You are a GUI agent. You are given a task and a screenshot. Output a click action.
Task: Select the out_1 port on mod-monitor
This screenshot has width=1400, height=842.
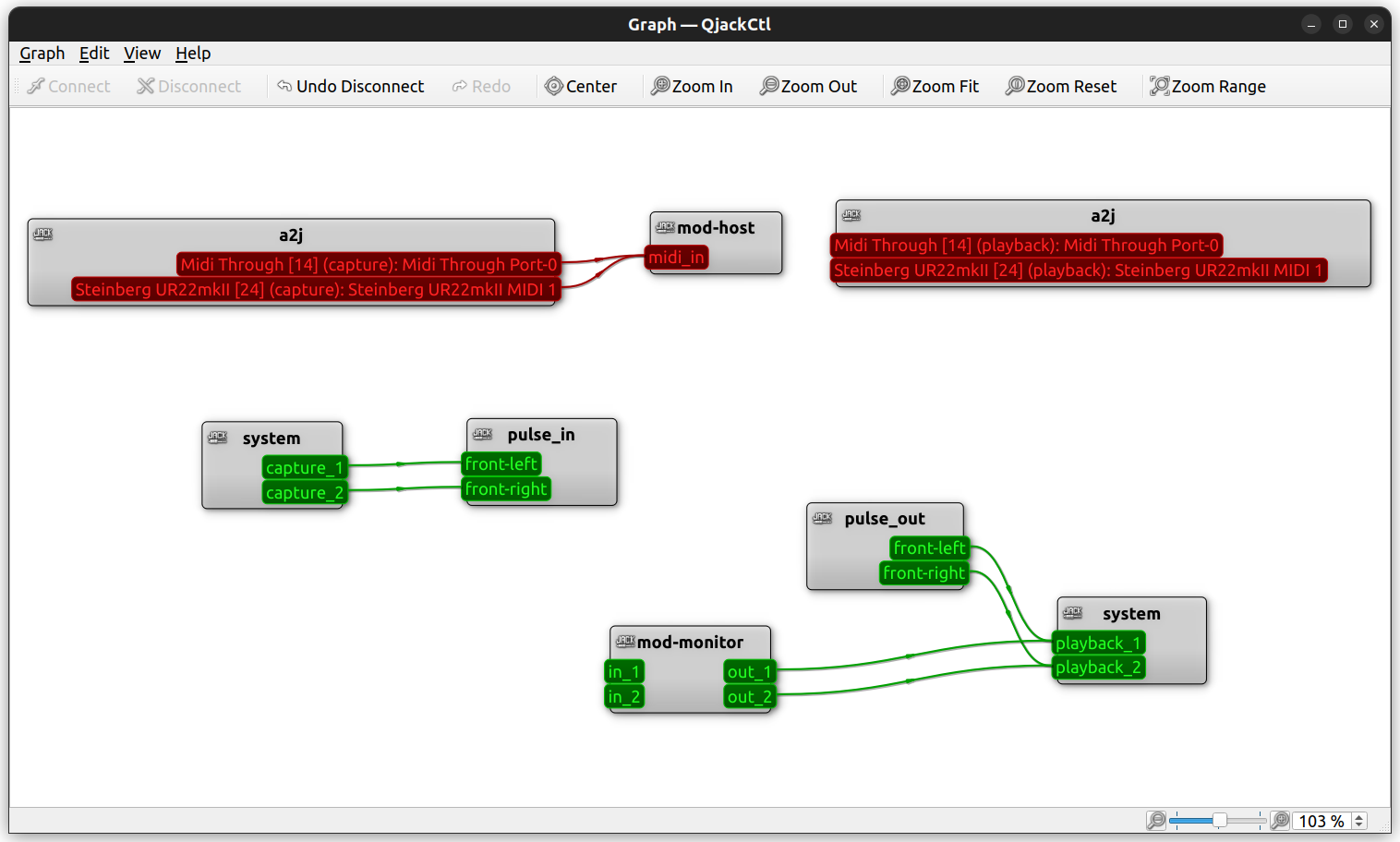749,672
